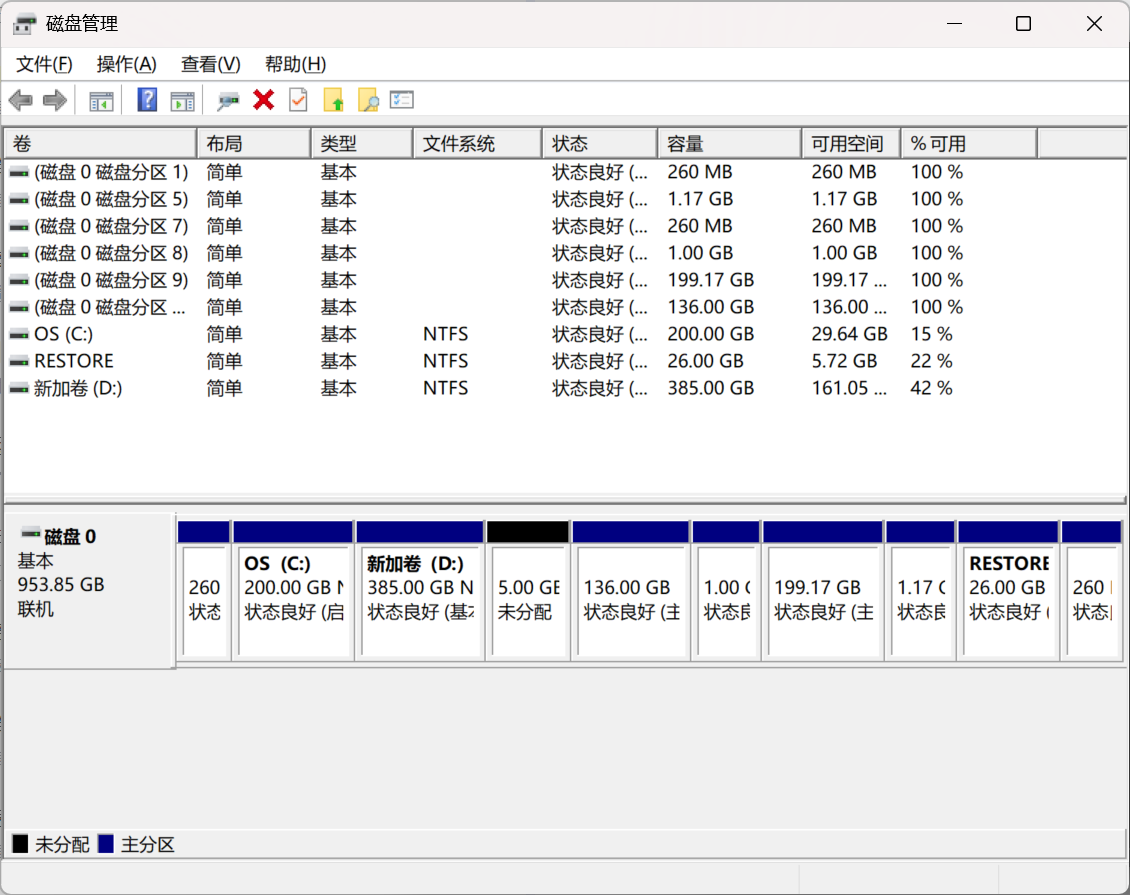Open the 帮助(H) menu
The width and height of the screenshot is (1130, 895).
click(295, 64)
